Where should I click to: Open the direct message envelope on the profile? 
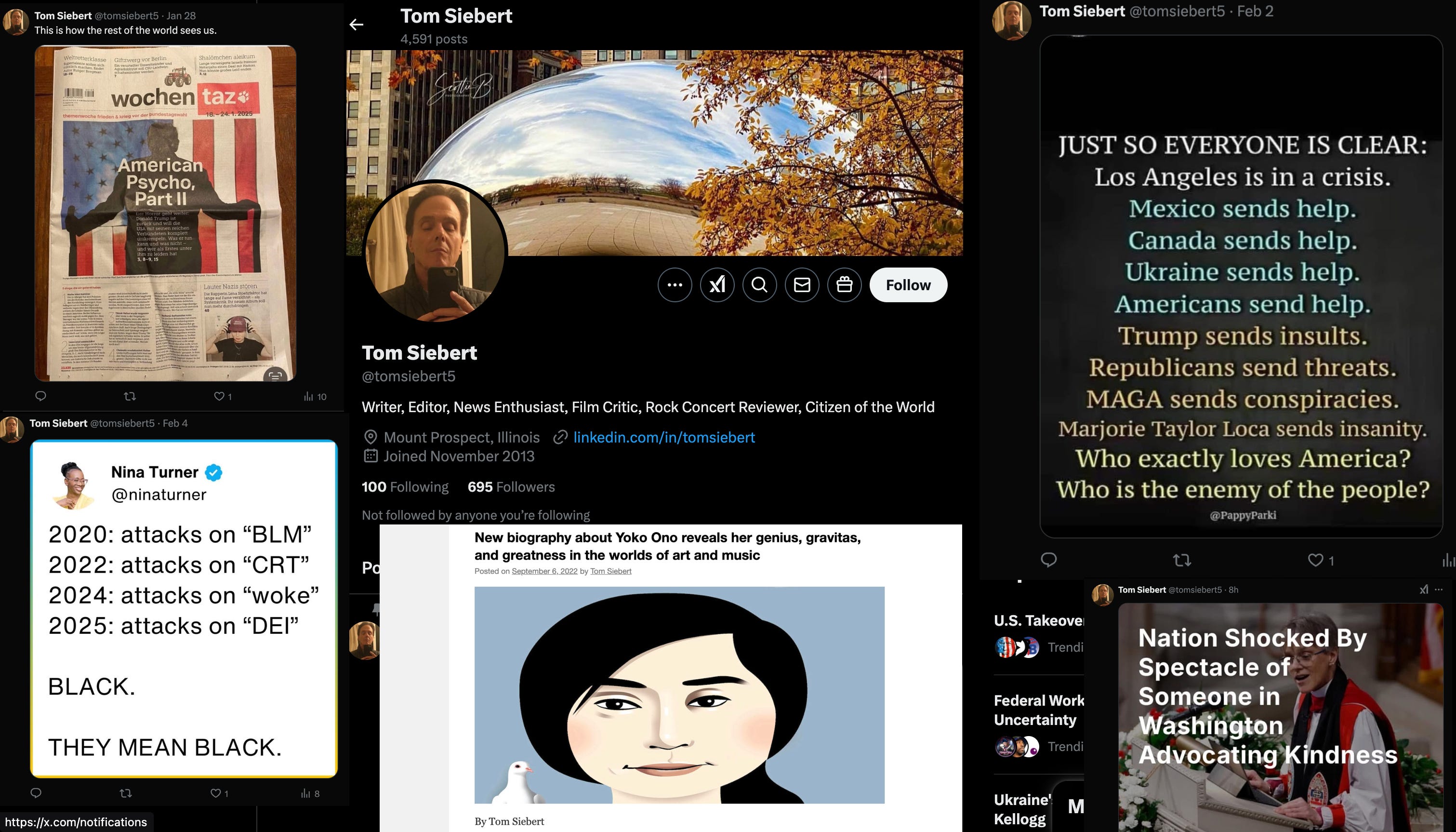pyautogui.click(x=802, y=284)
